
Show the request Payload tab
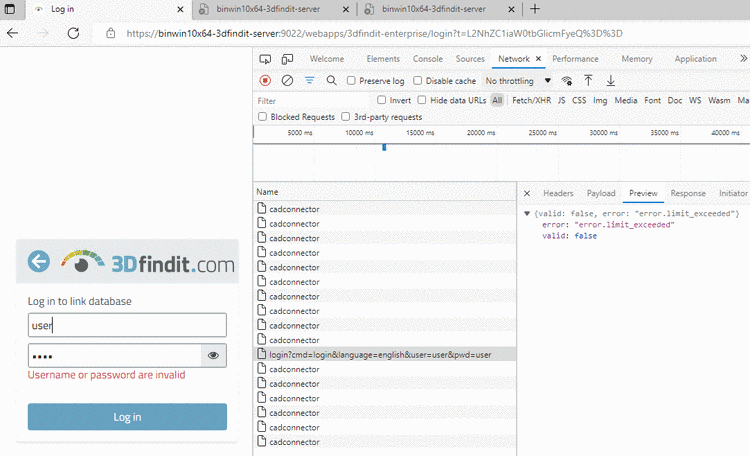pos(601,193)
